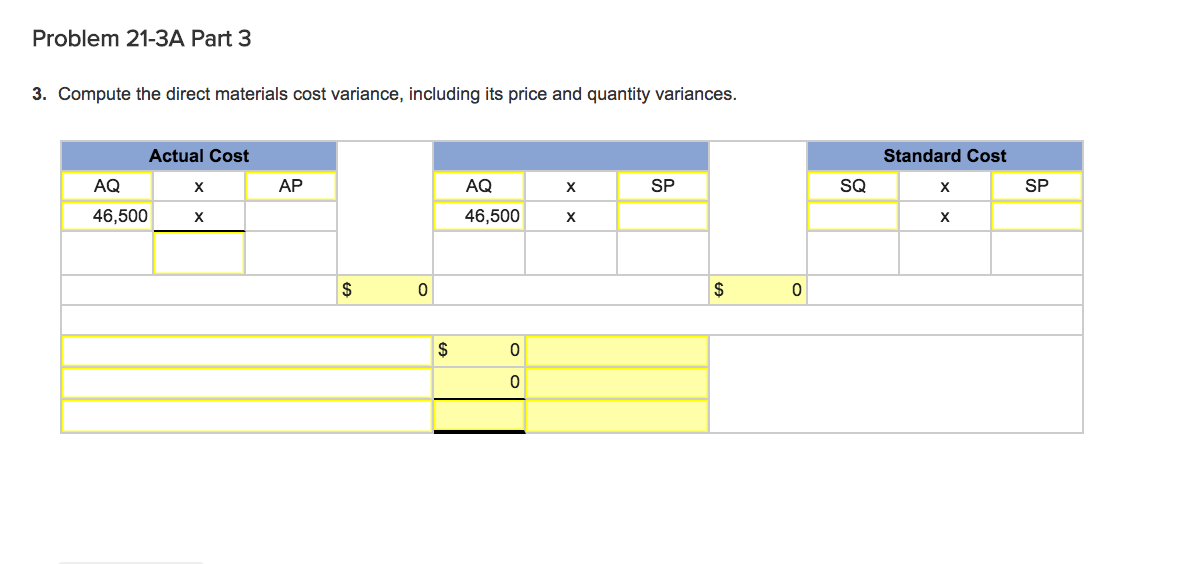Click the AQ label cell under Actual Cost
The image size is (1184, 564).
107,186
